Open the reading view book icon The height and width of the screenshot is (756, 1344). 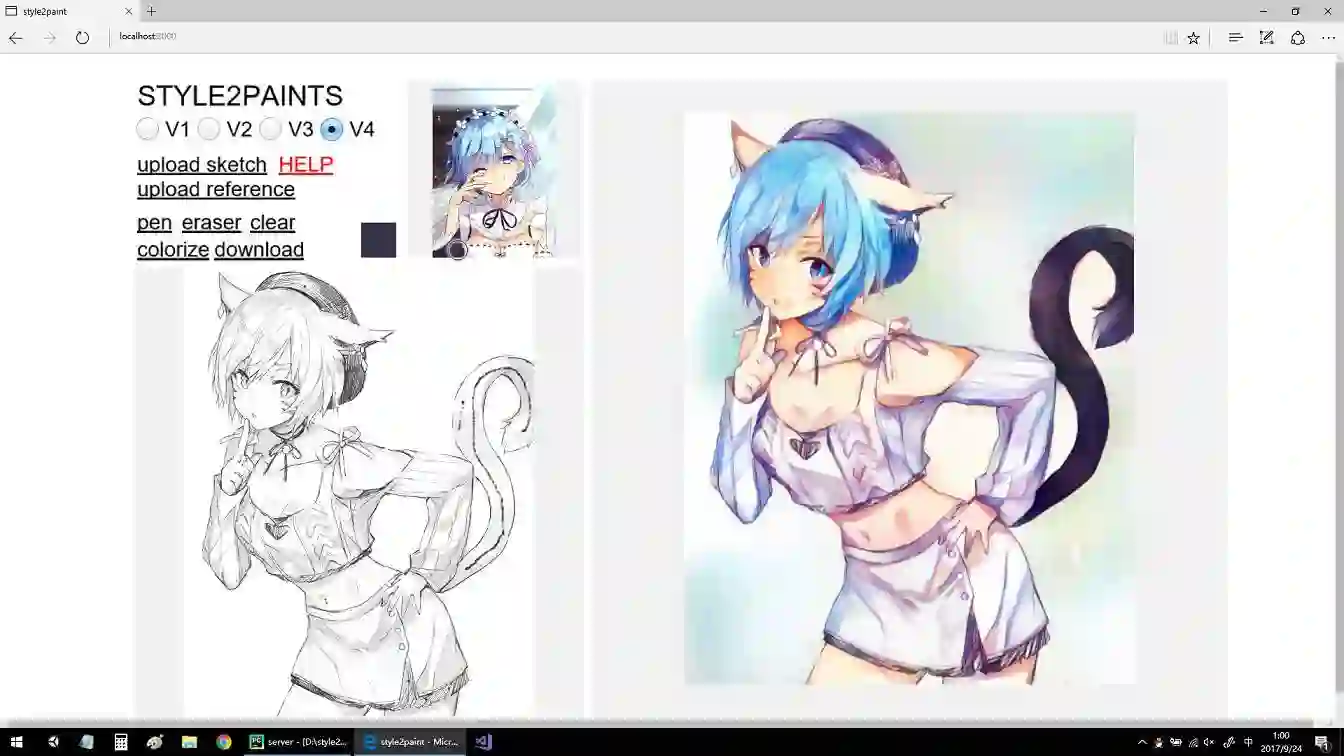click(1170, 38)
